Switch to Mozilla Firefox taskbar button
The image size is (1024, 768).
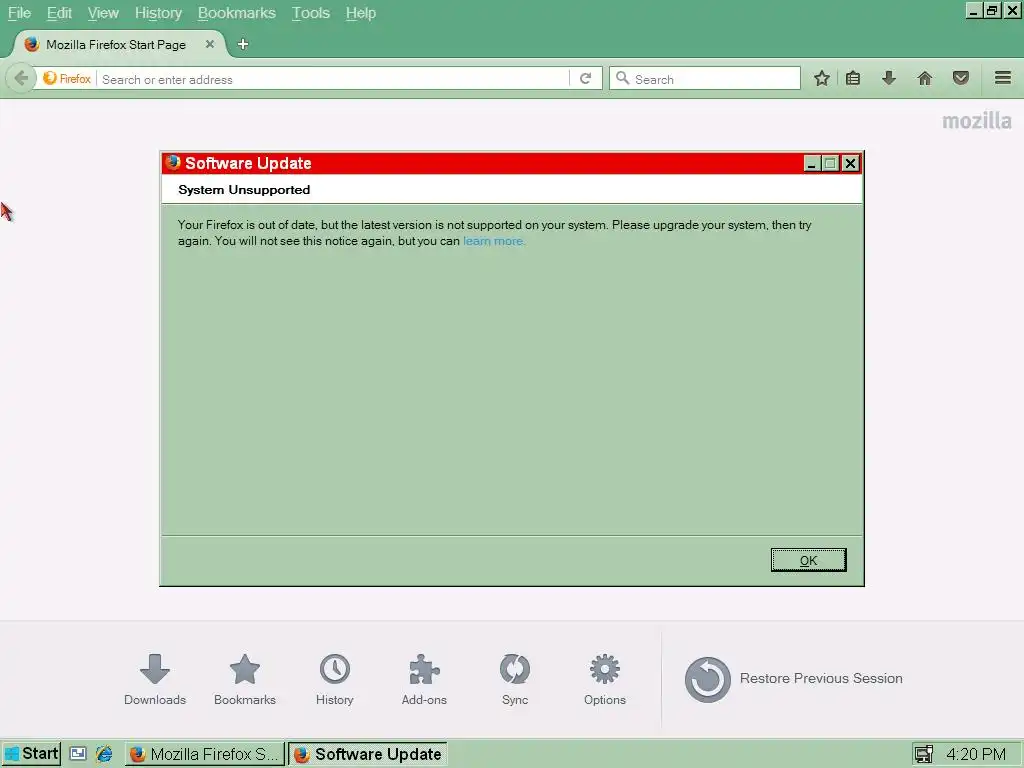pos(205,754)
